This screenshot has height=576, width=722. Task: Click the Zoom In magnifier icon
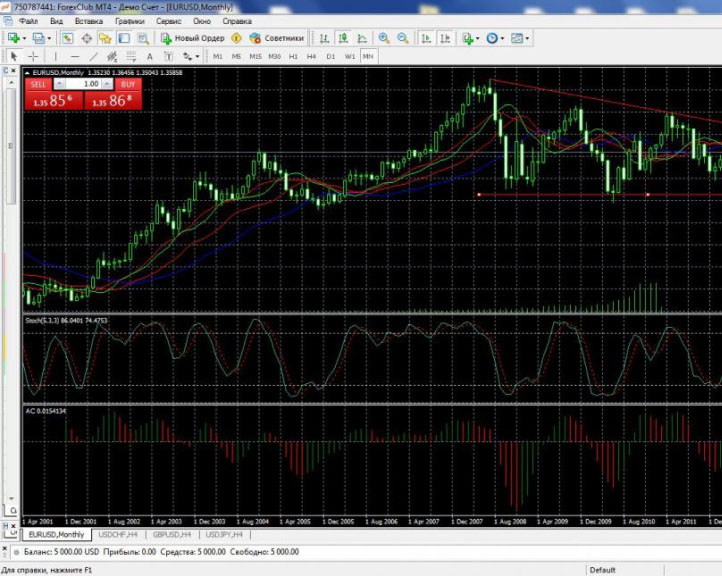[x=384, y=38]
